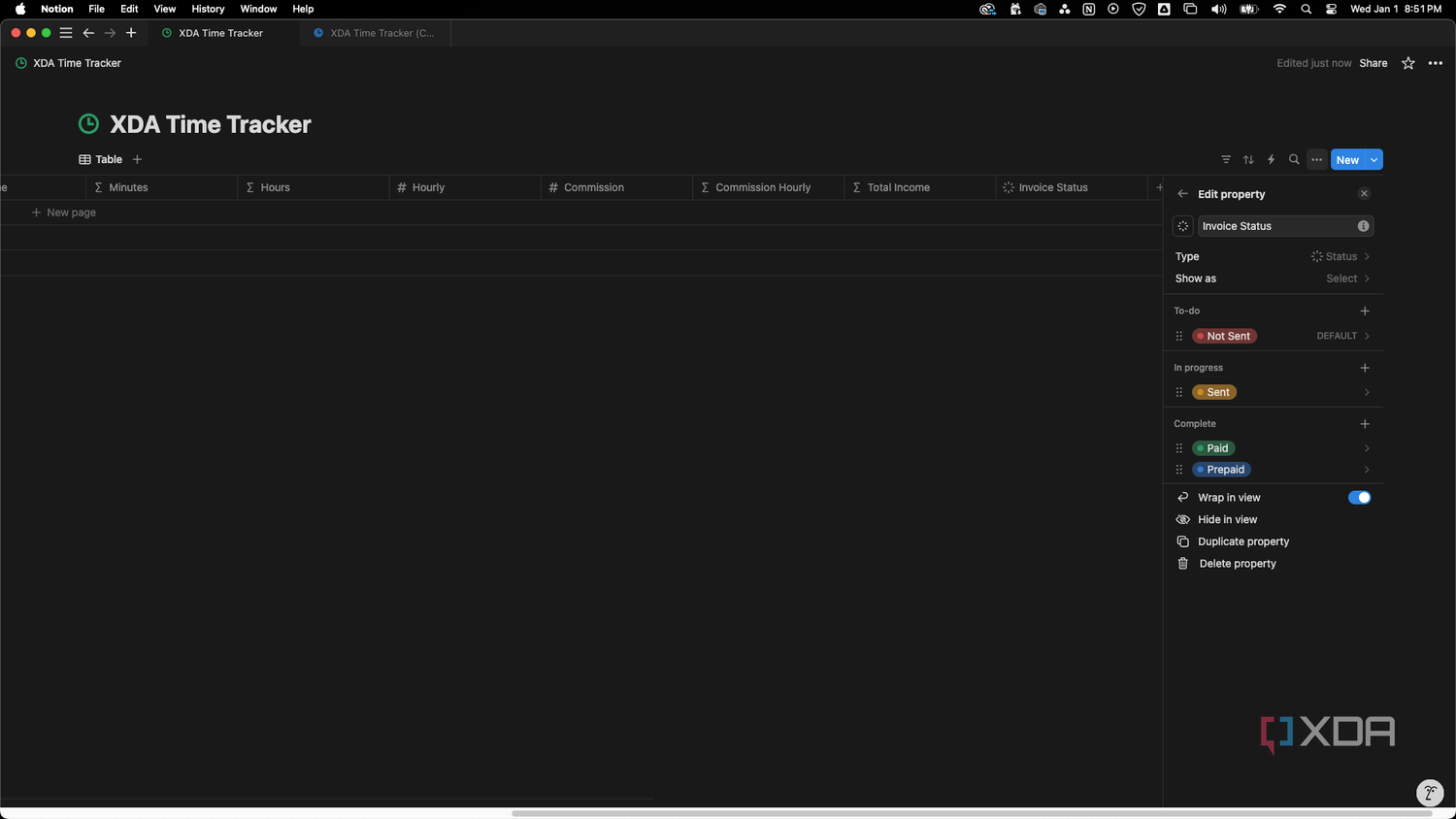Open automations lightning bolt icon

(x=1271, y=159)
